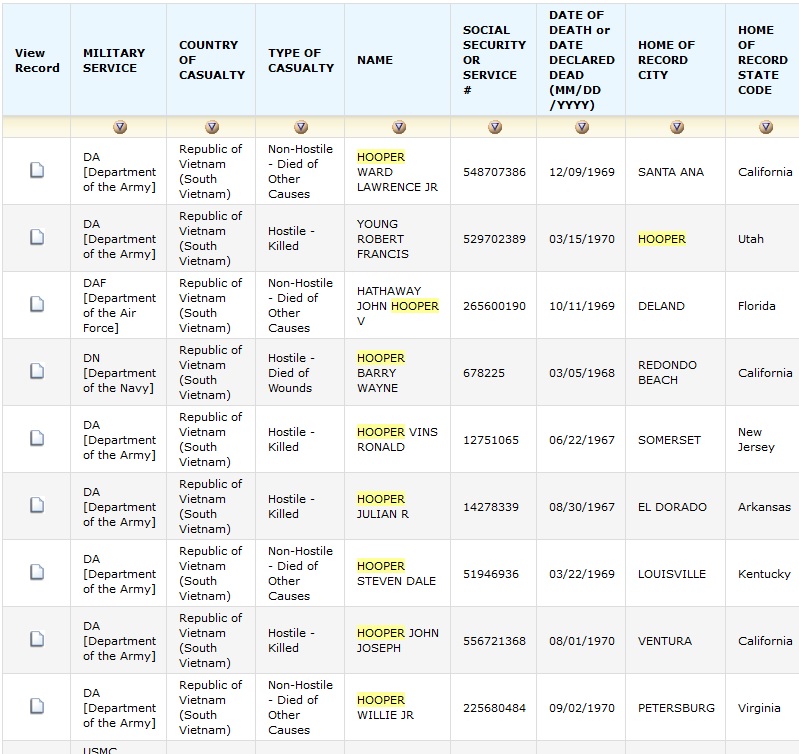View record icon for Hooper Willie Jr
The width and height of the screenshot is (799, 754).
click(x=37, y=707)
